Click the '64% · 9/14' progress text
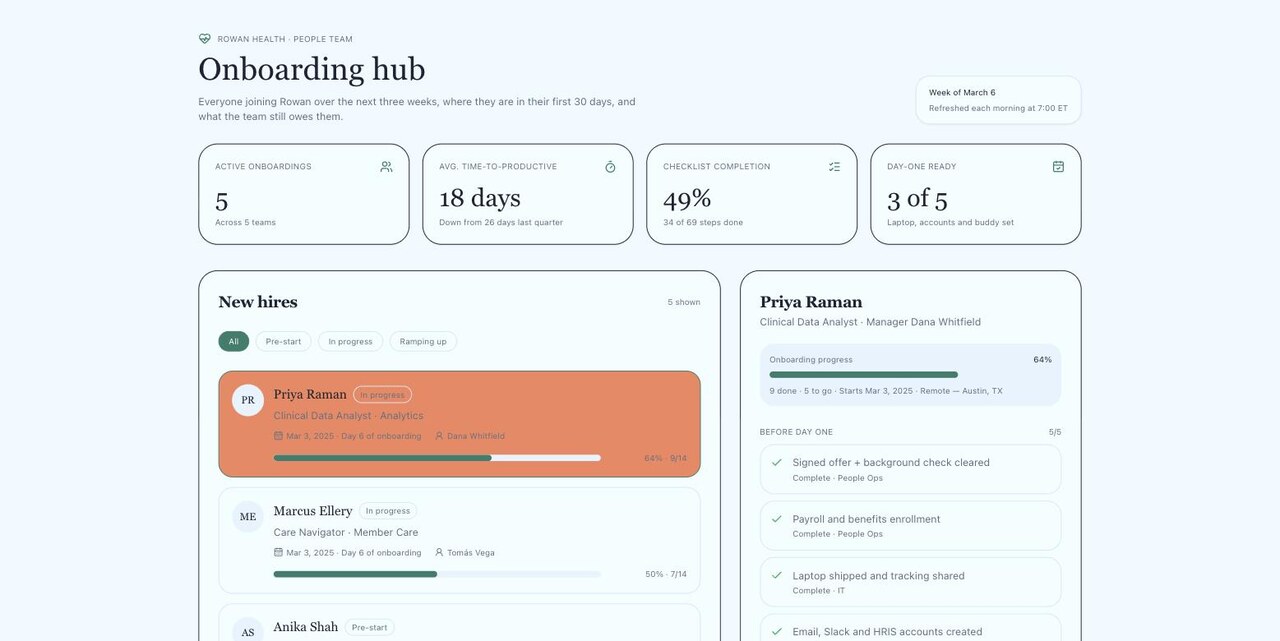 pos(665,458)
